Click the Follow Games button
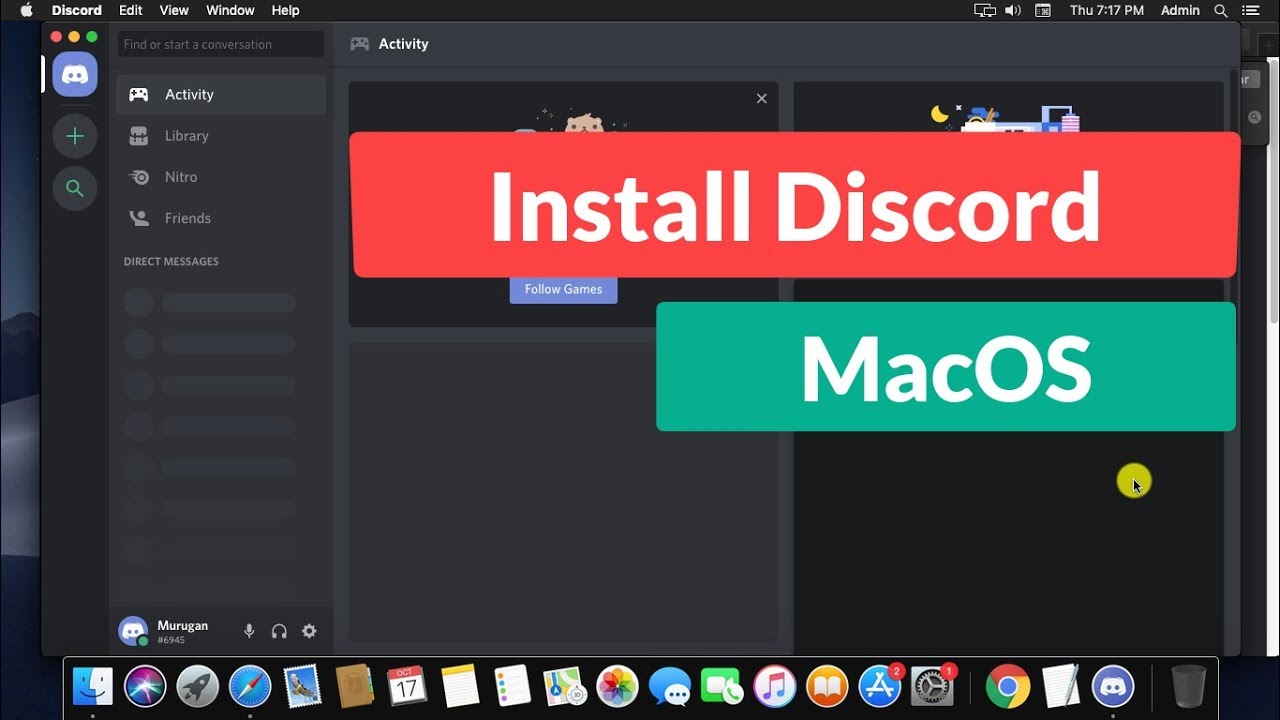 (x=563, y=289)
